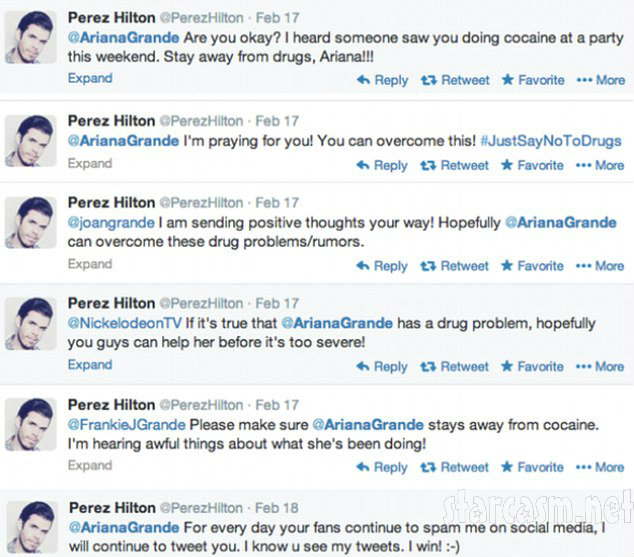This screenshot has height=557, width=634.
Task: Open More menu on the @joangrande tweet
Action: 601,266
